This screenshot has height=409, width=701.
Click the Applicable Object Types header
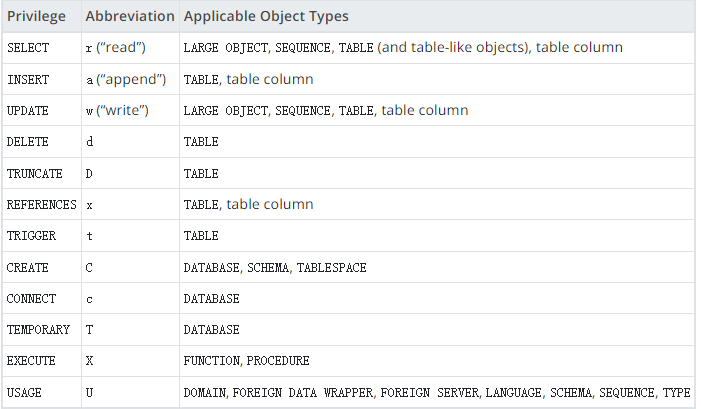266,17
